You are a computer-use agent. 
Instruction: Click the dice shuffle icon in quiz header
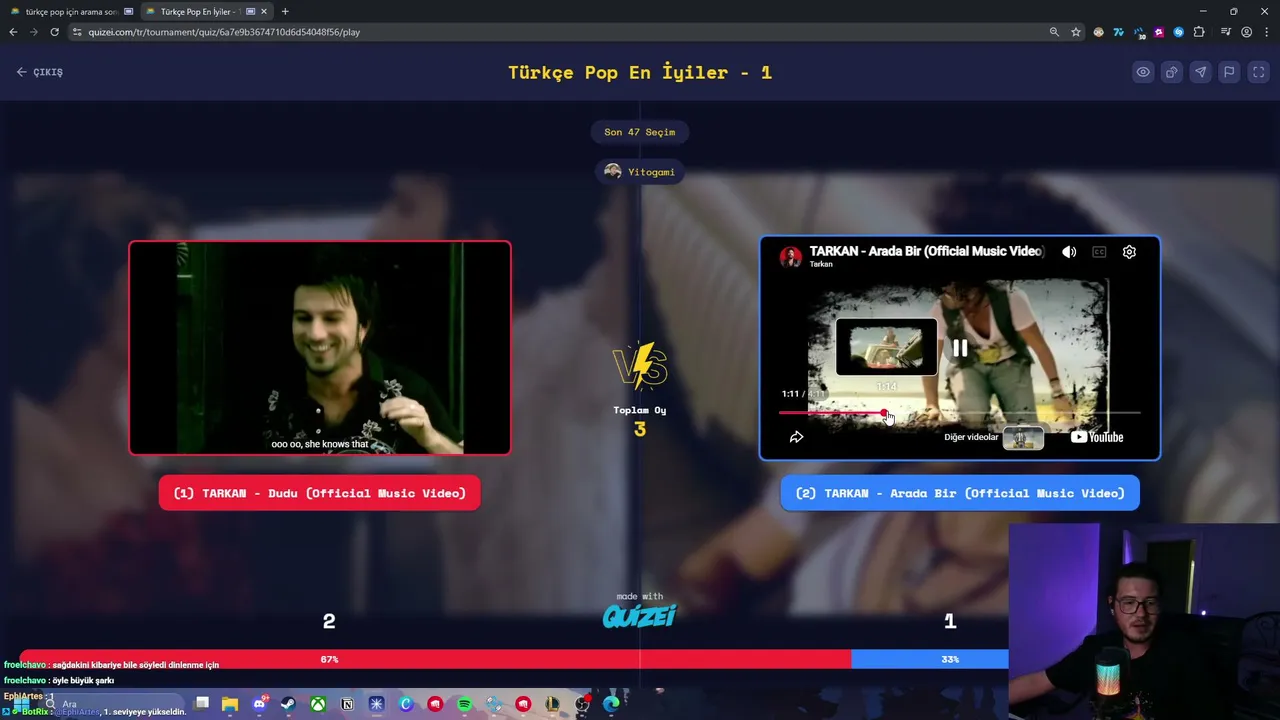click(x=1172, y=72)
